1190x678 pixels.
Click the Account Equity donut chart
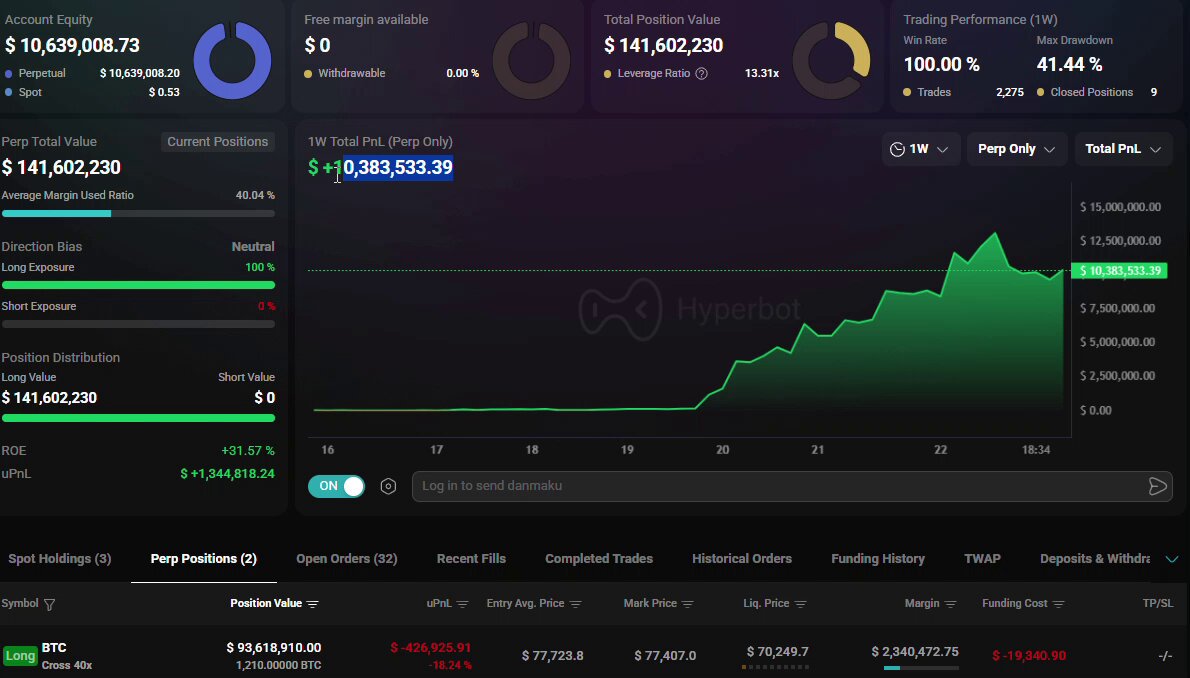232,60
